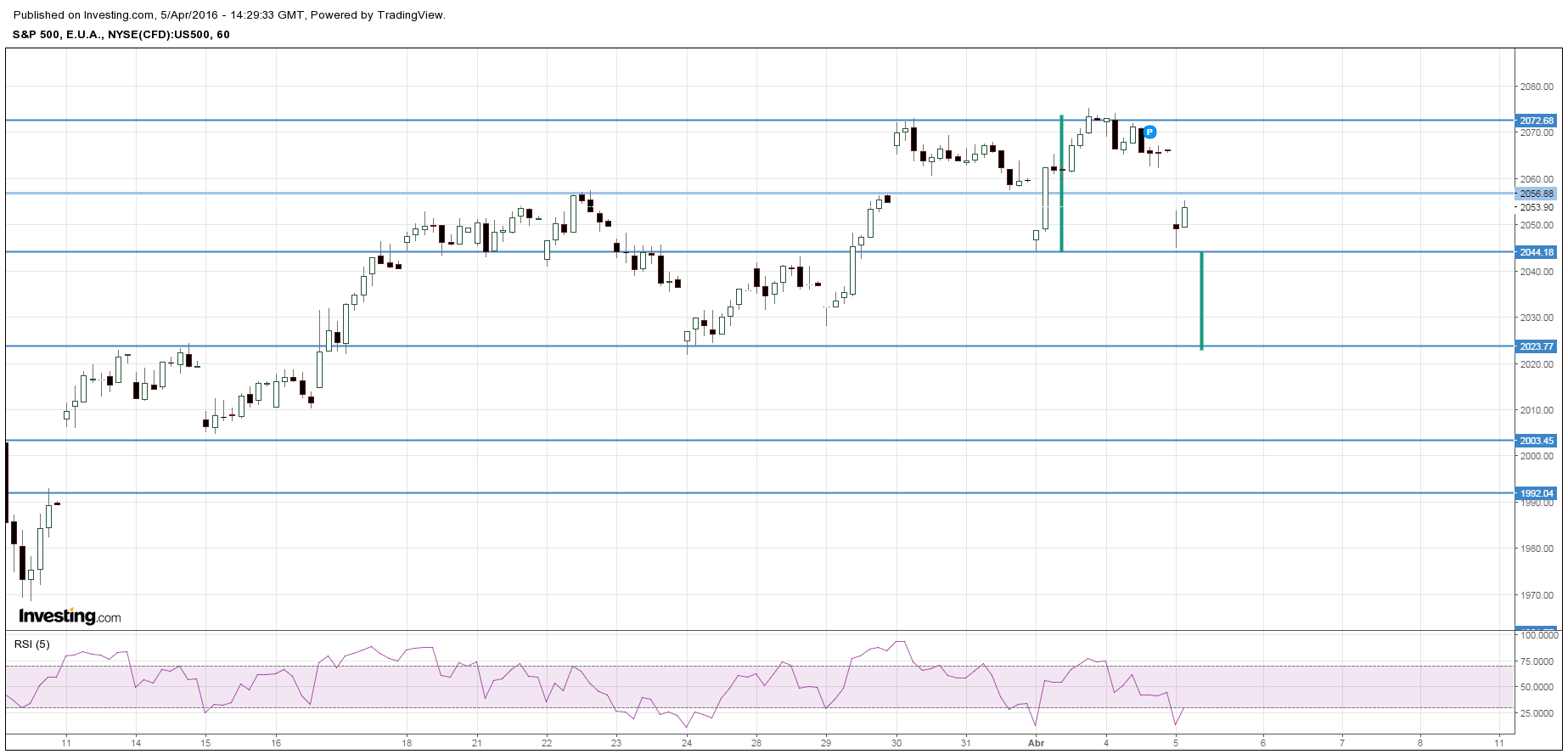Image resolution: width=1568 pixels, height=754 pixels.
Task: Select the 2056.88 light blue price label
Action: pos(1537,194)
